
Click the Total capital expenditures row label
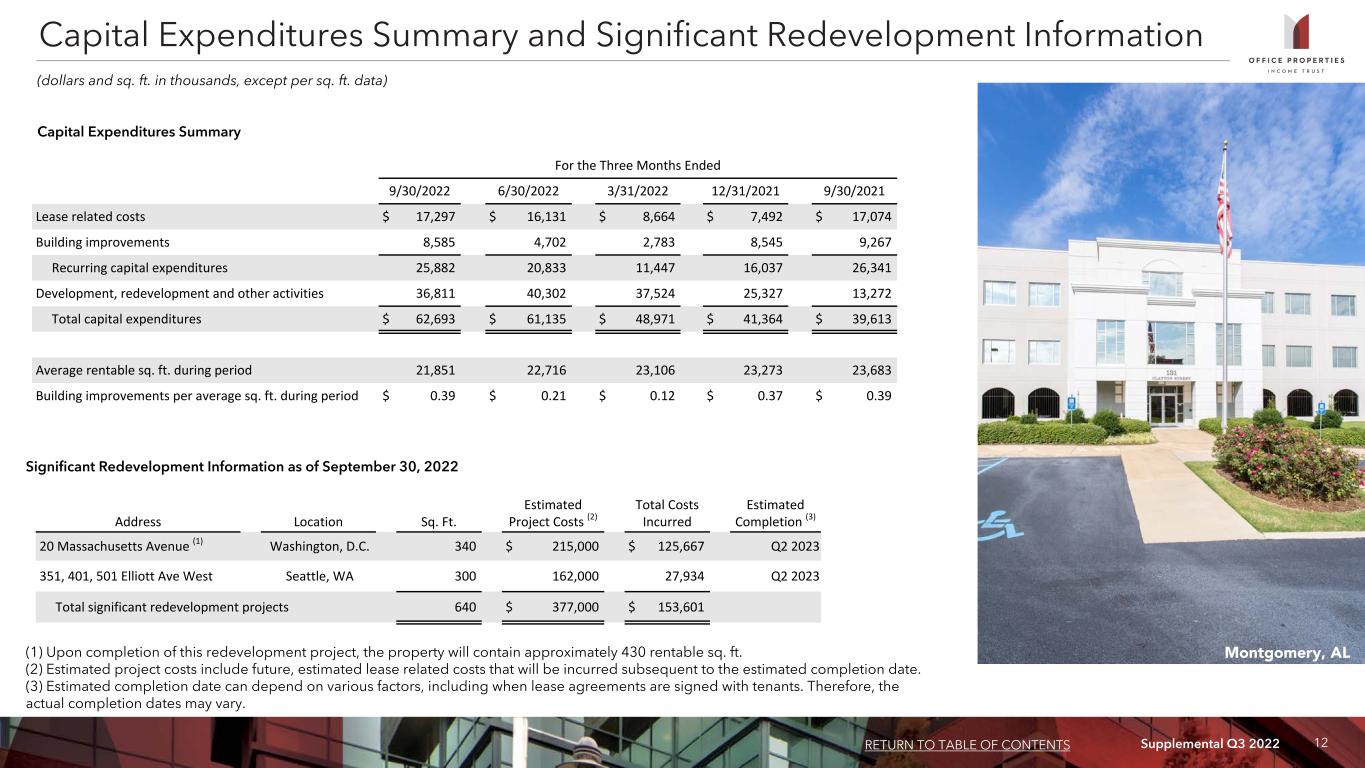126,319
